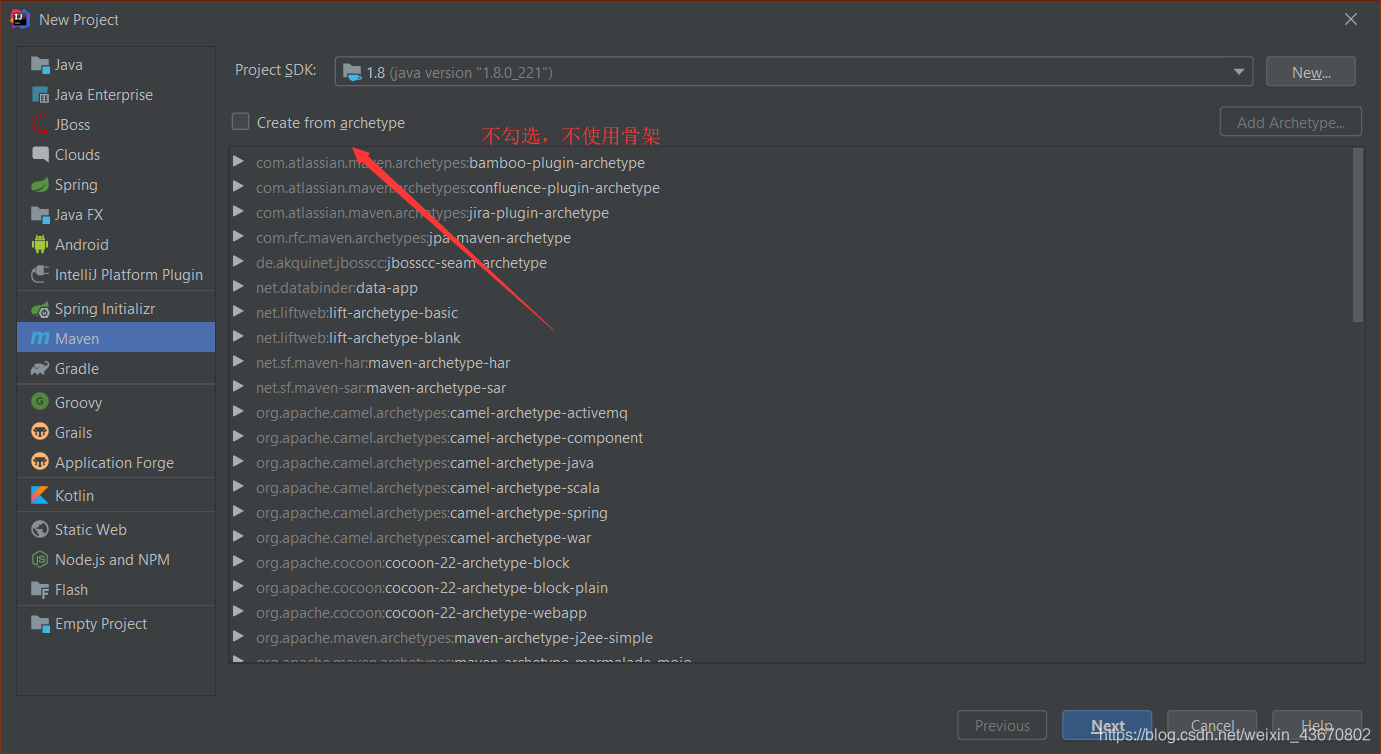Click the Empty Project icon

pos(40,623)
